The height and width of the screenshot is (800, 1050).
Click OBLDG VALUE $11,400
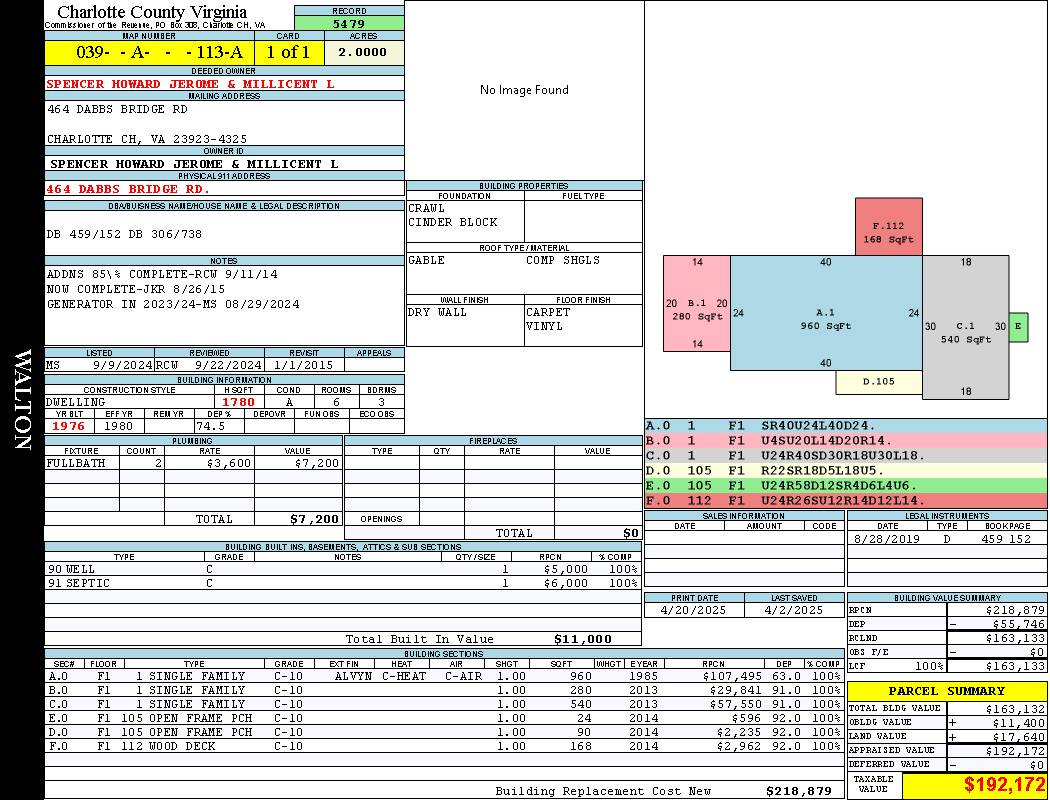tap(1019, 723)
